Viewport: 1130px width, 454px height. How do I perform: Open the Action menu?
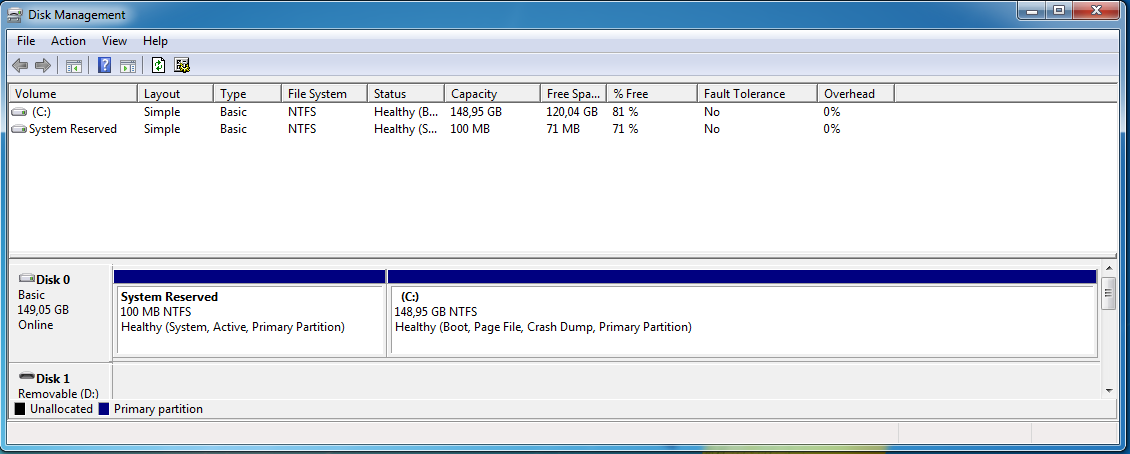[x=68, y=41]
